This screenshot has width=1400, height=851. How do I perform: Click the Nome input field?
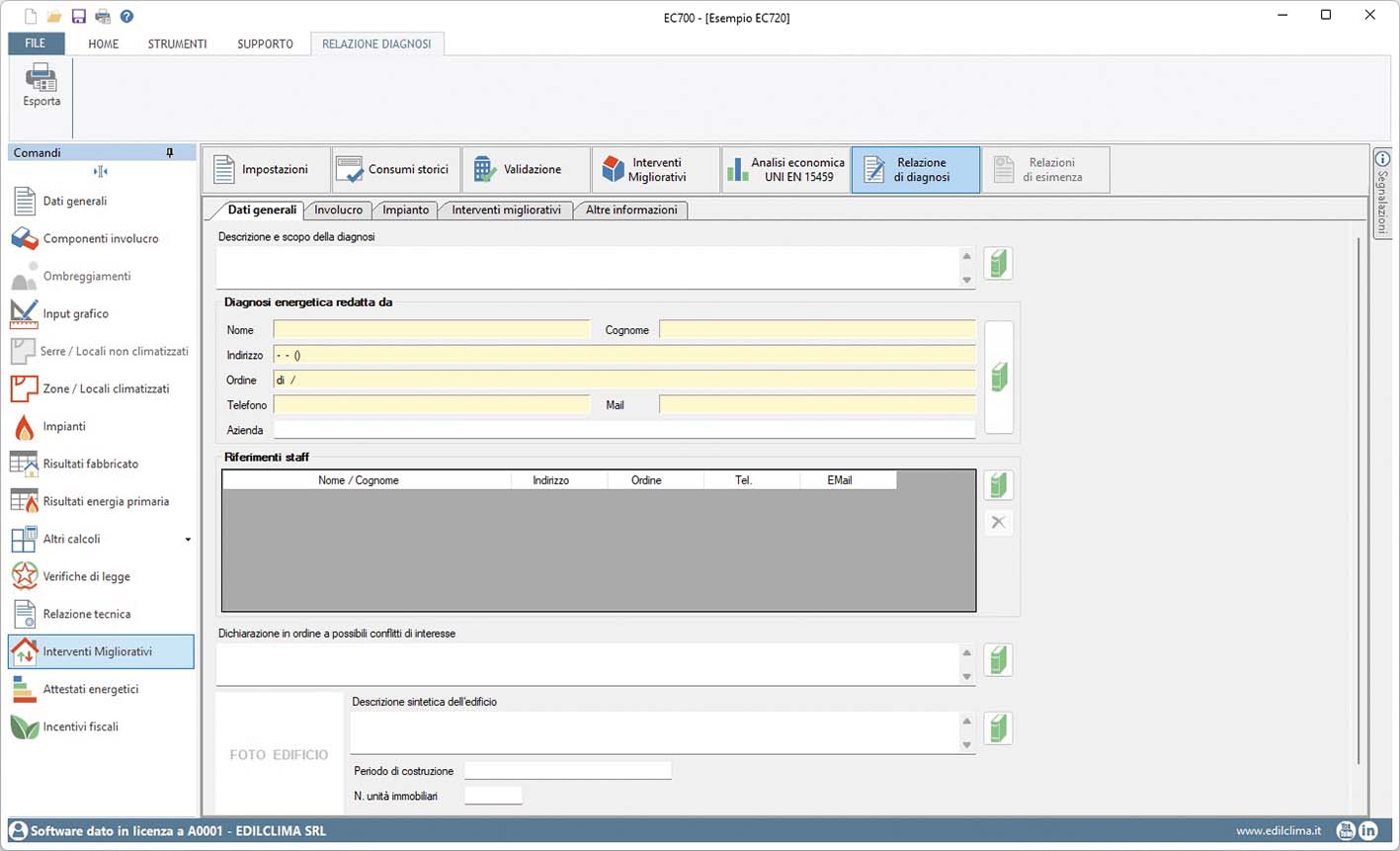click(431, 330)
